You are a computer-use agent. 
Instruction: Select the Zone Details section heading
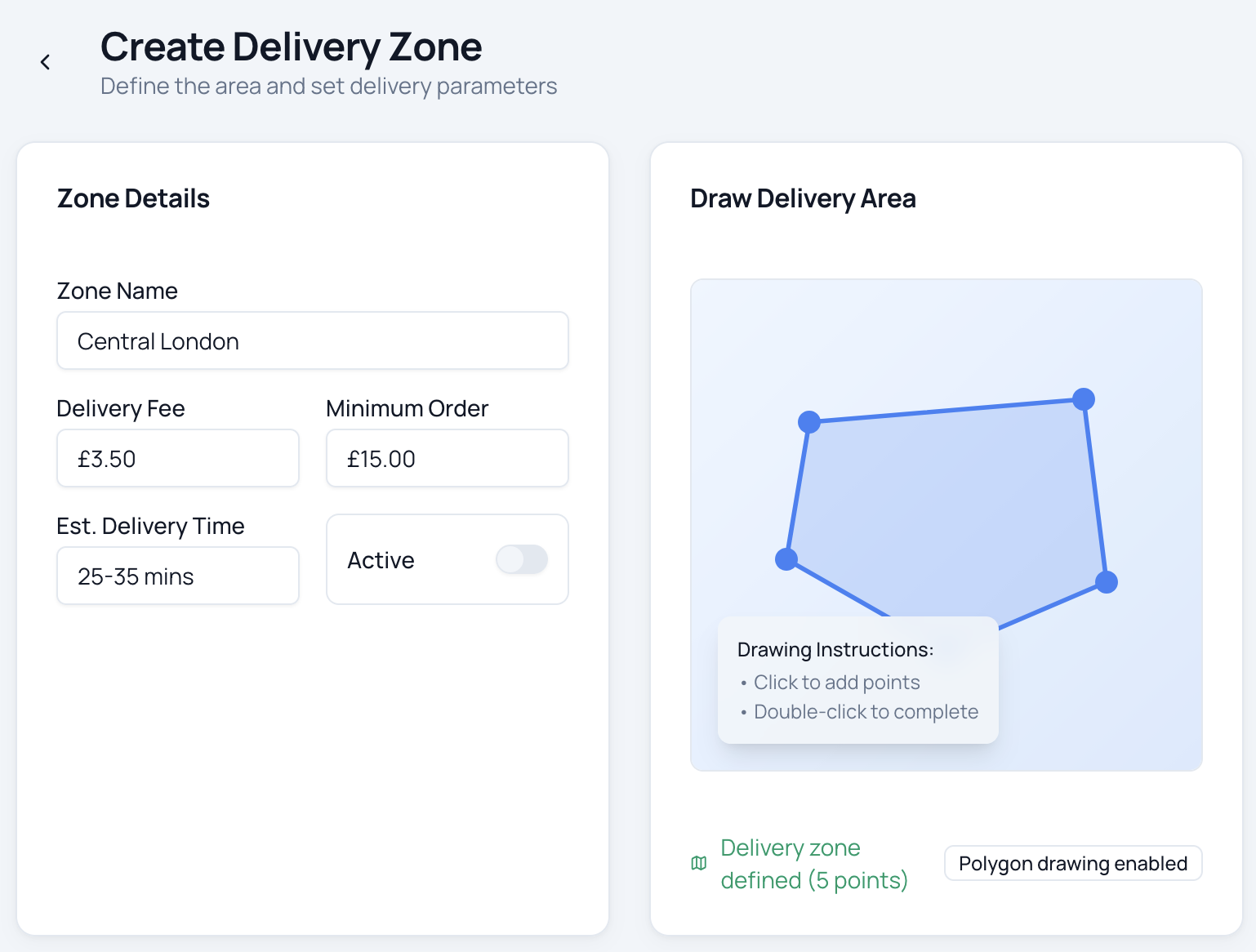[x=133, y=198]
